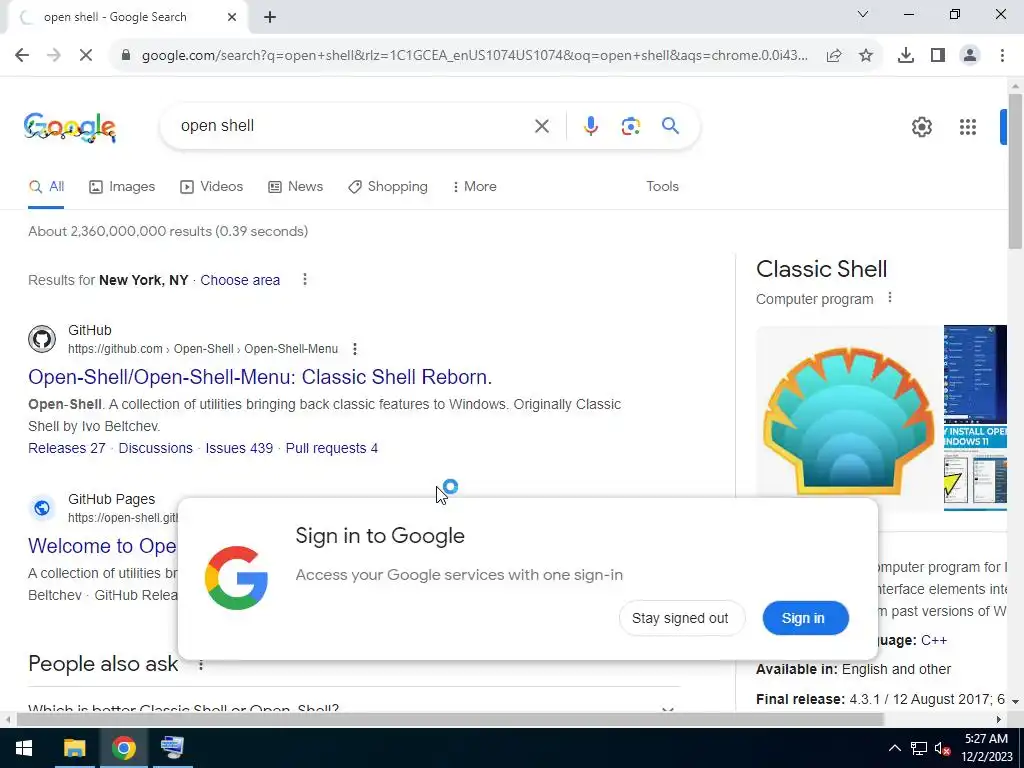Switch to the Videos results tab

pyautogui.click(x=212, y=187)
